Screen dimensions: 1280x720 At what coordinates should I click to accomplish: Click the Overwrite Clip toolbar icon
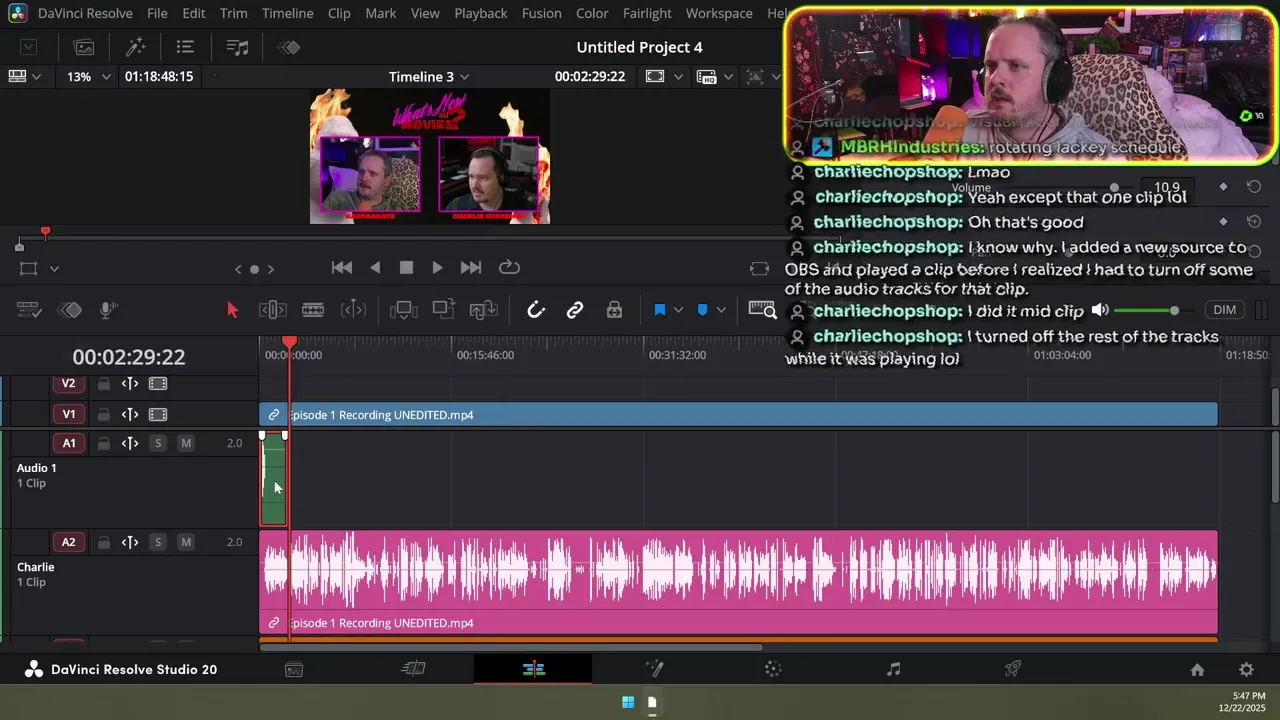(x=443, y=310)
